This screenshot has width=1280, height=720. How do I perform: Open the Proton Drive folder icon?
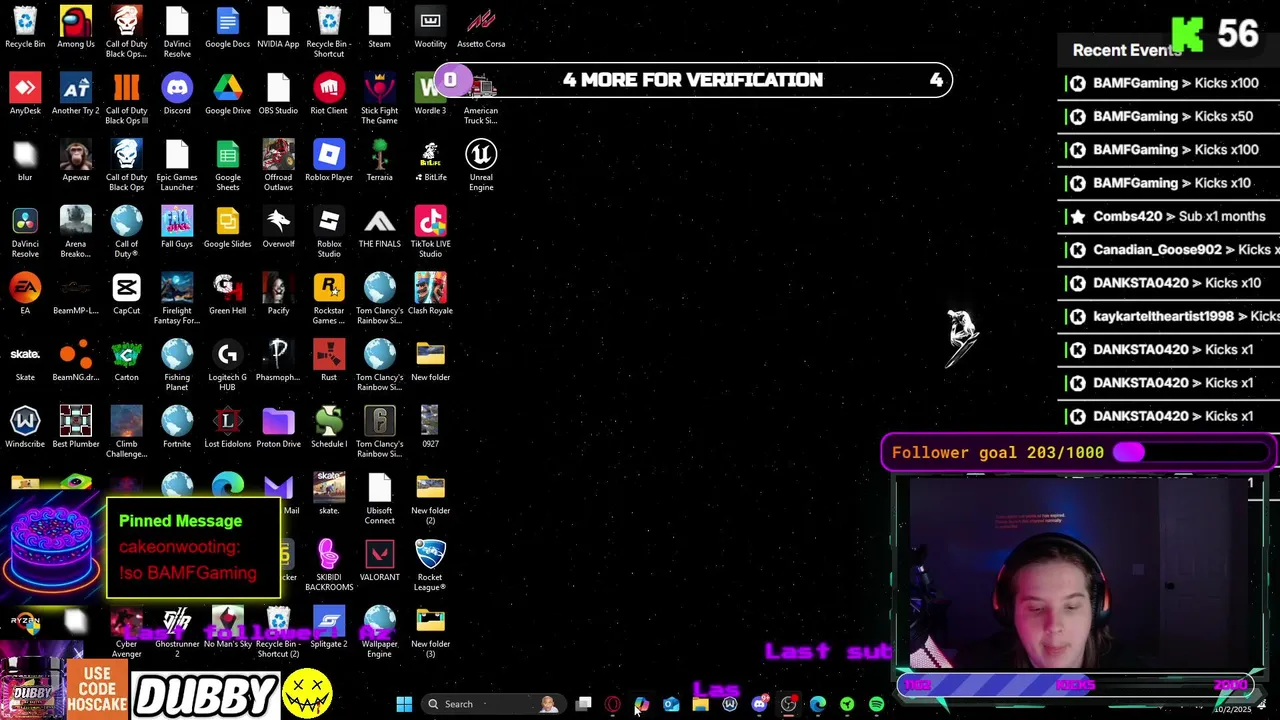(278, 428)
